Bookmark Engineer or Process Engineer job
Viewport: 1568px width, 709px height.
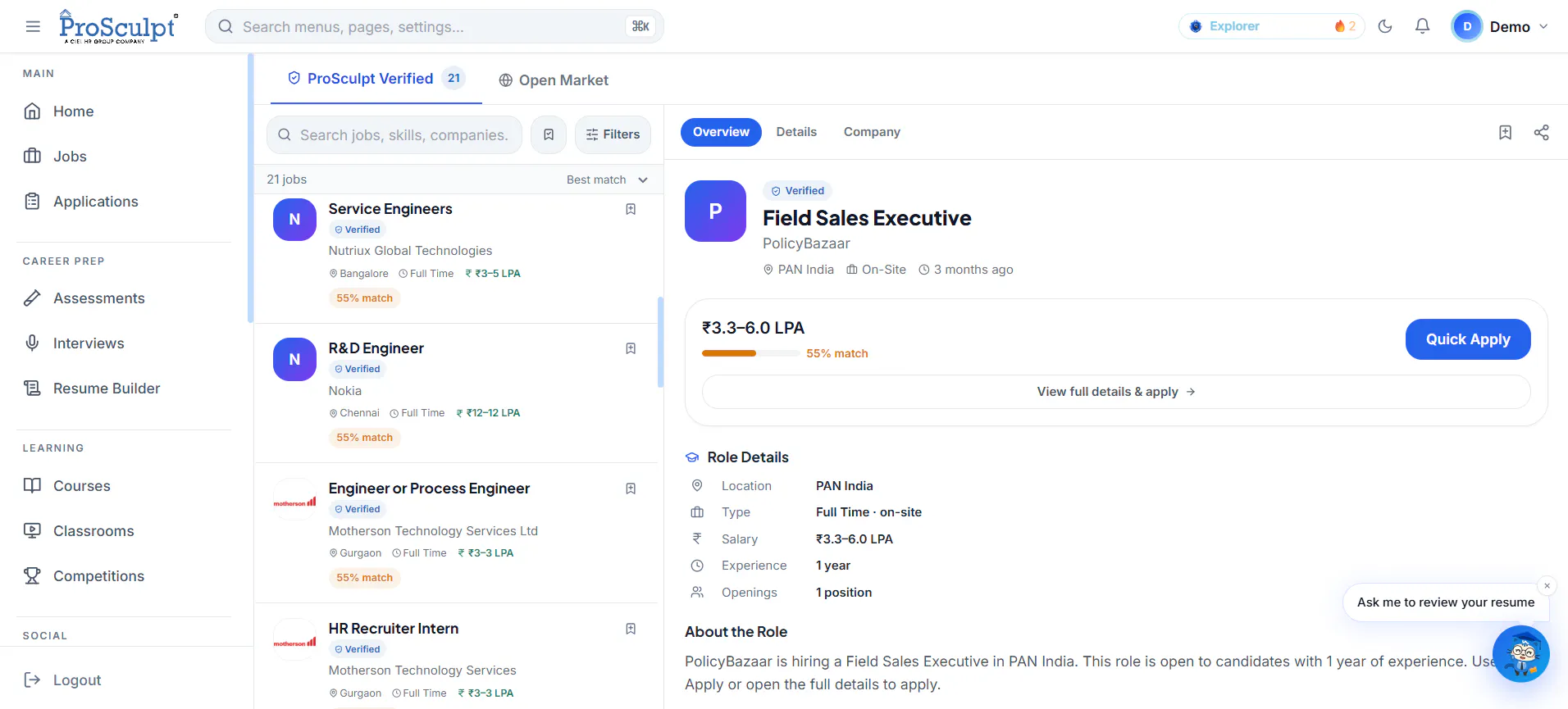[631, 489]
